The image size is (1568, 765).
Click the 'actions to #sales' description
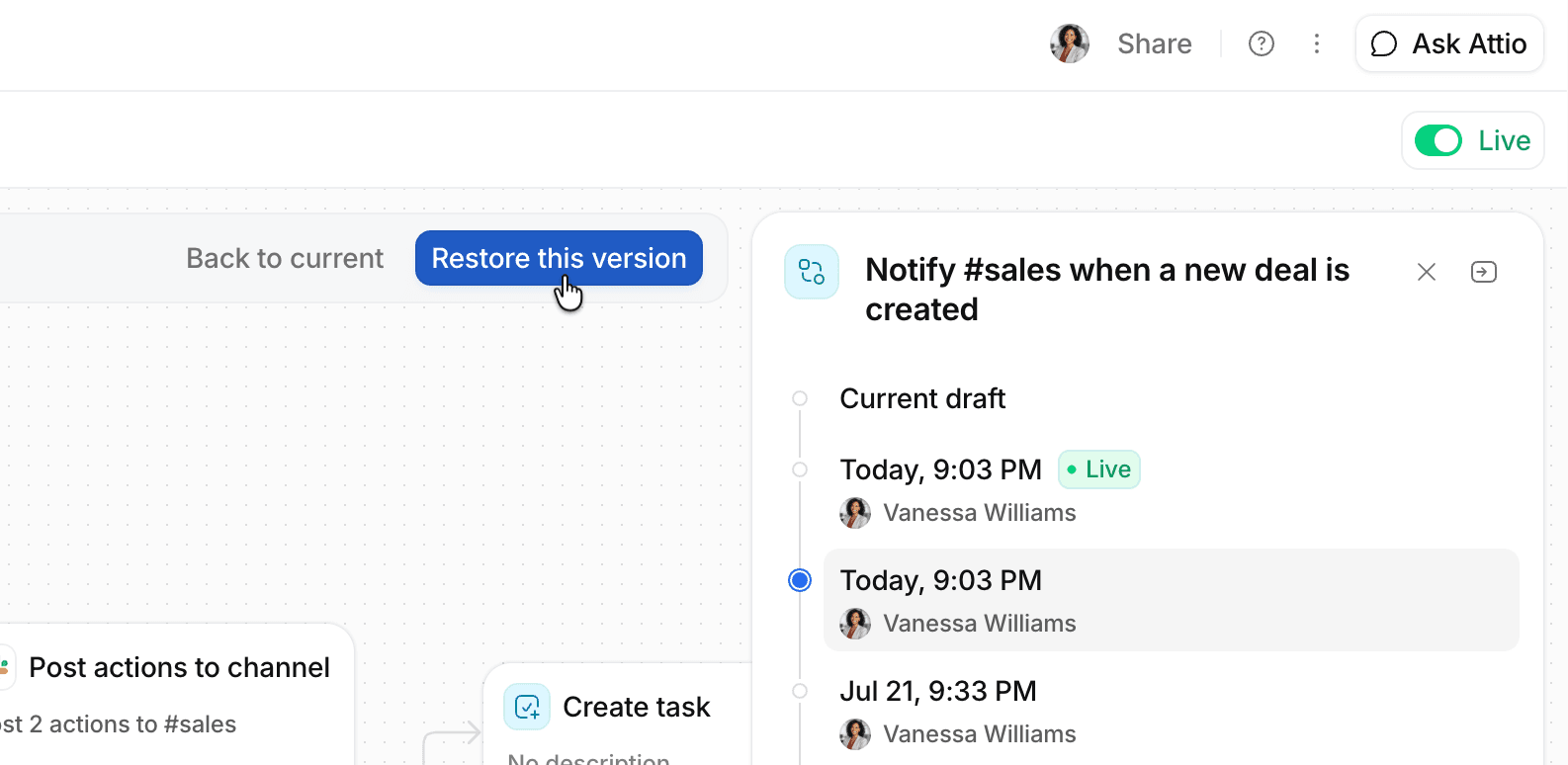pyautogui.click(x=142, y=724)
